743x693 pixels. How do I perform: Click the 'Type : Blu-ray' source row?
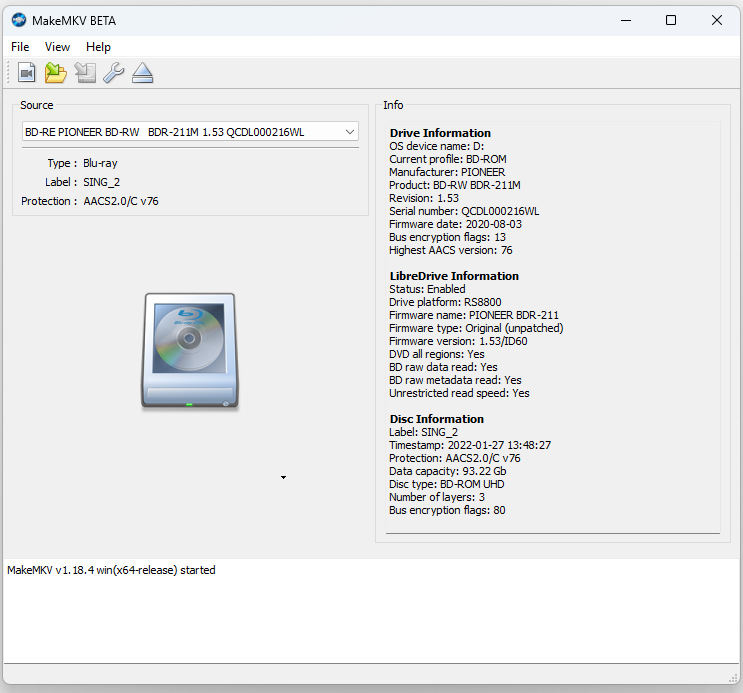(82, 164)
